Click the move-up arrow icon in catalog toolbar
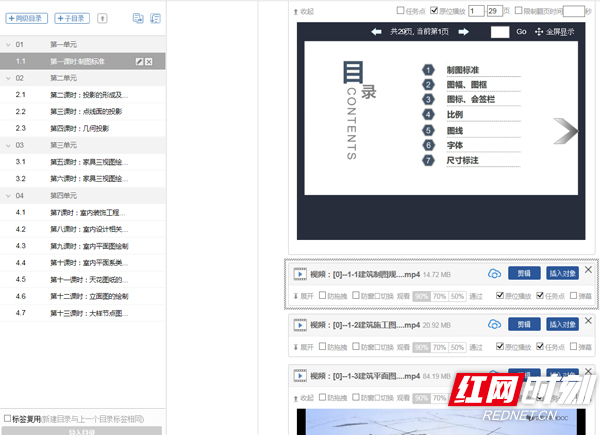 coord(102,18)
